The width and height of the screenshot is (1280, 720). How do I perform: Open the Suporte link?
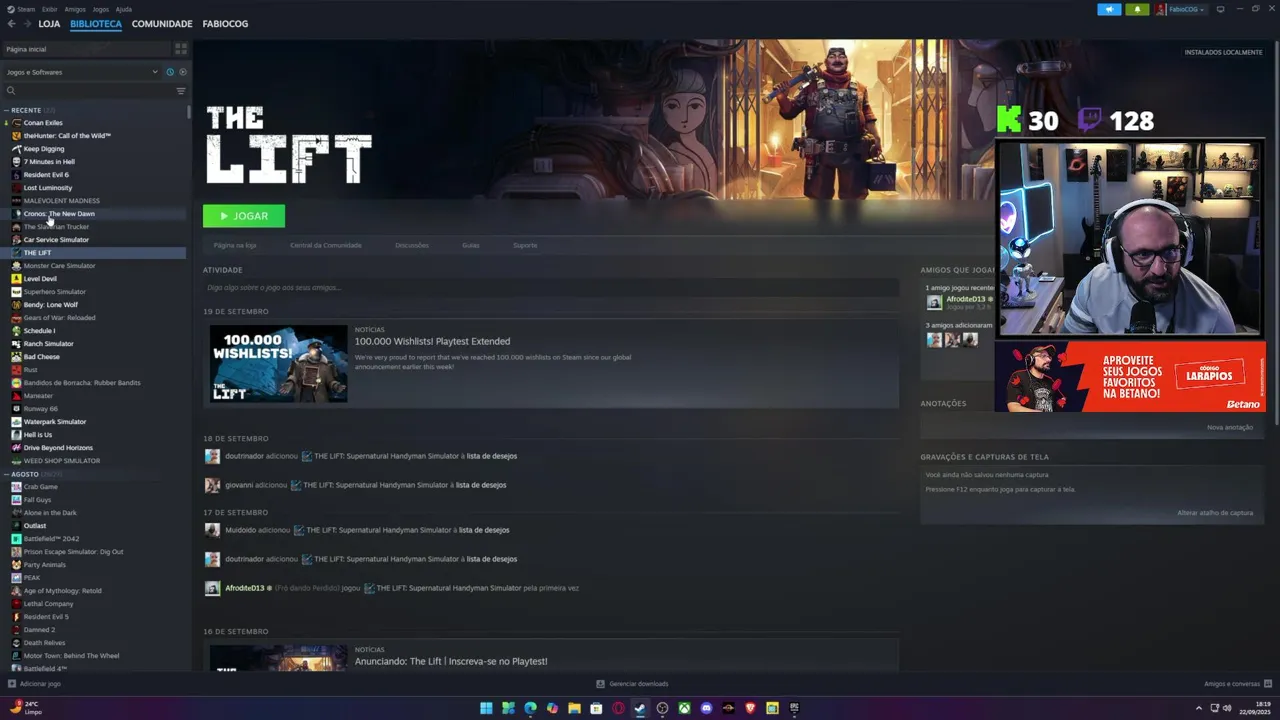(525, 245)
